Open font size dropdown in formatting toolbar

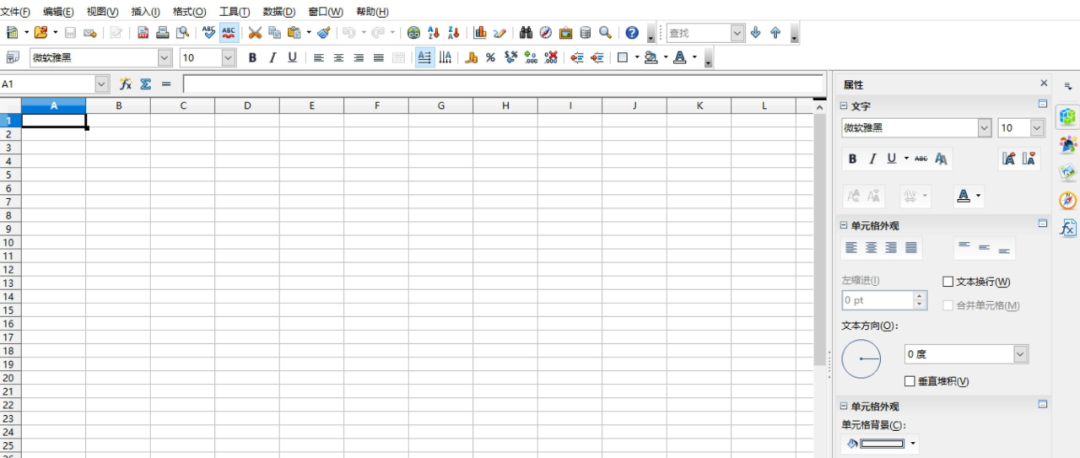point(229,58)
